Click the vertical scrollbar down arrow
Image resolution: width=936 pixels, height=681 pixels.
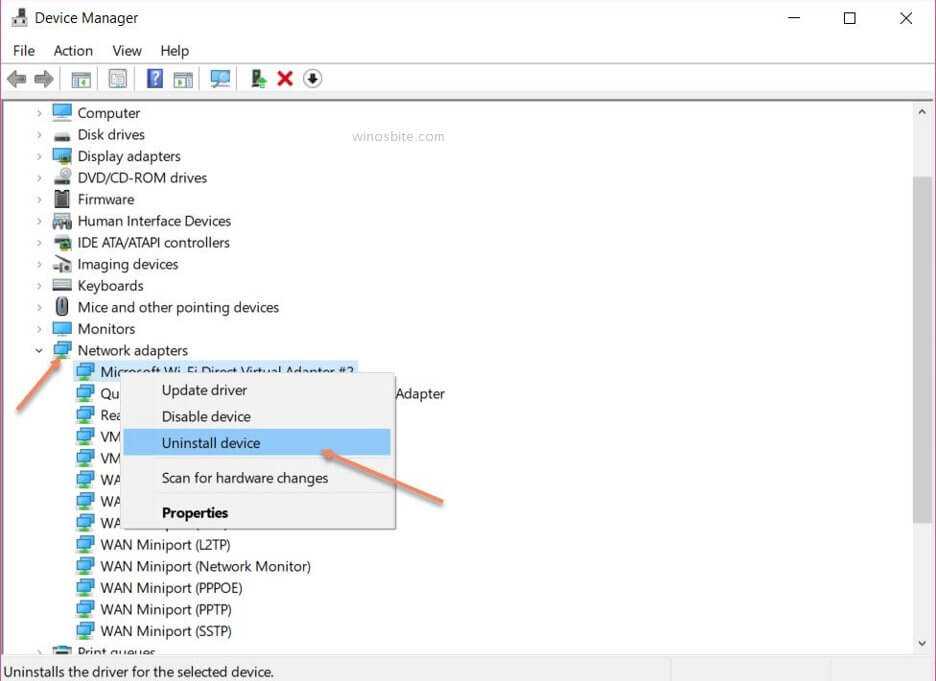(922, 643)
